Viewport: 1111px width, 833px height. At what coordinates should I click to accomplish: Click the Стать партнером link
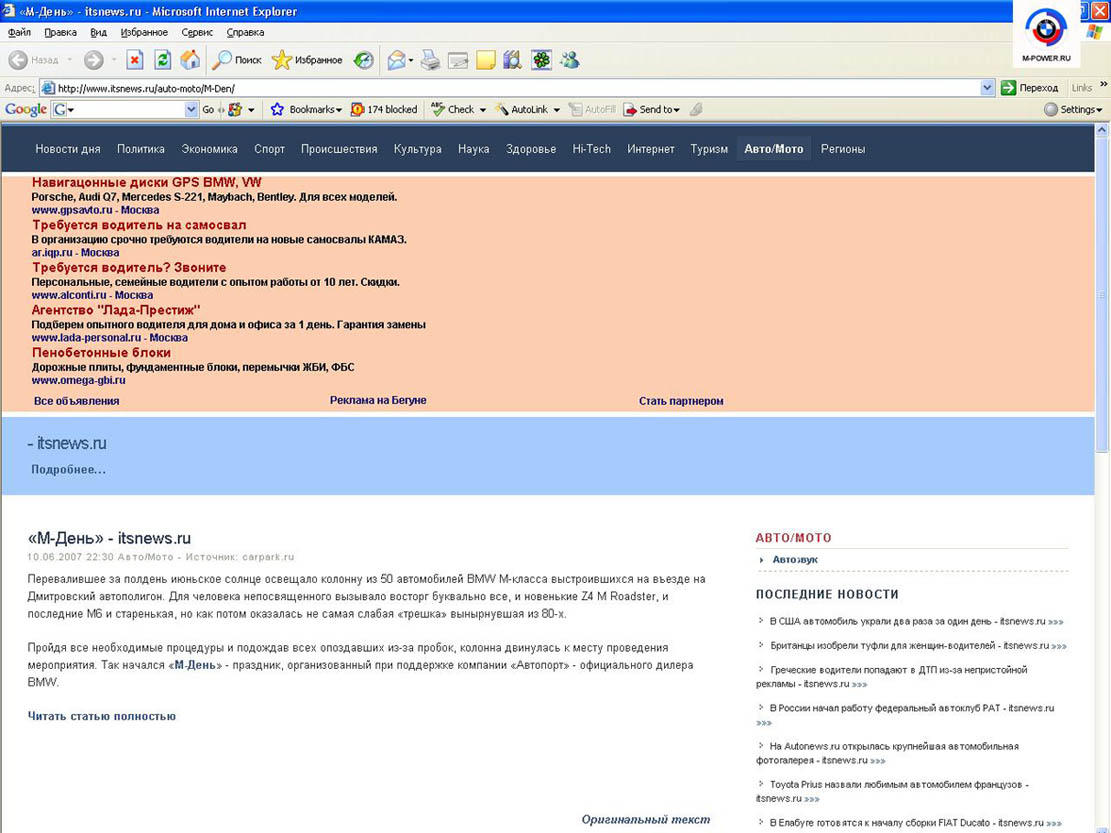pos(681,401)
